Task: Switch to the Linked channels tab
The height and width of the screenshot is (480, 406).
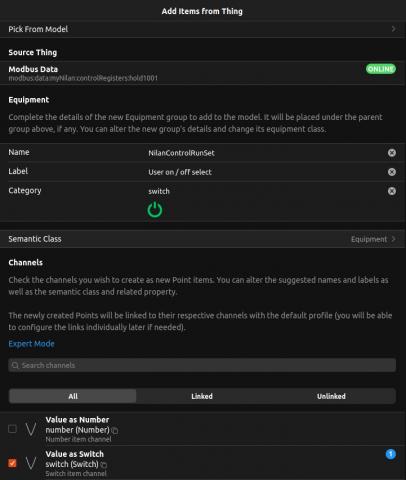Action: pyautogui.click(x=202, y=396)
